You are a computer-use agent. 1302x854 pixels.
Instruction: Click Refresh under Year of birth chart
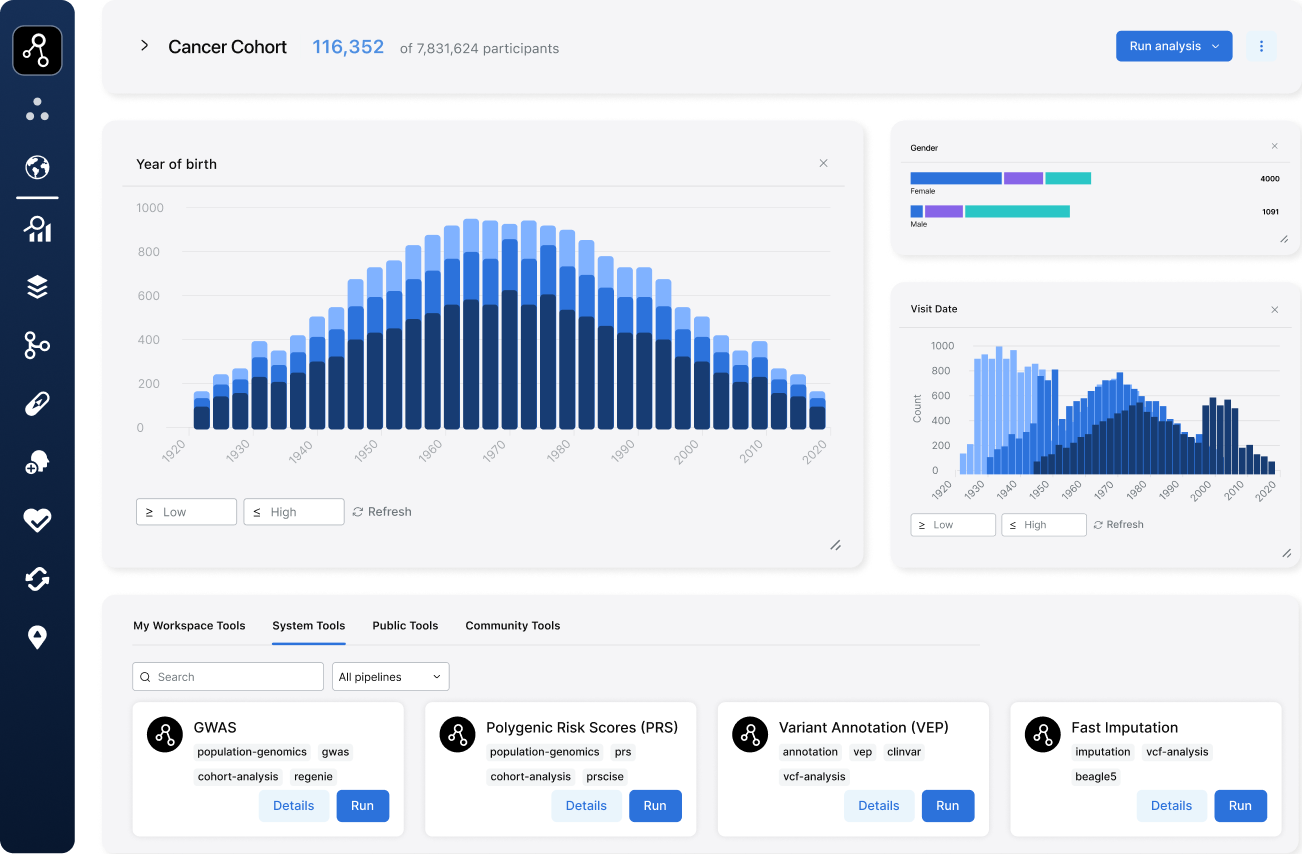(382, 512)
